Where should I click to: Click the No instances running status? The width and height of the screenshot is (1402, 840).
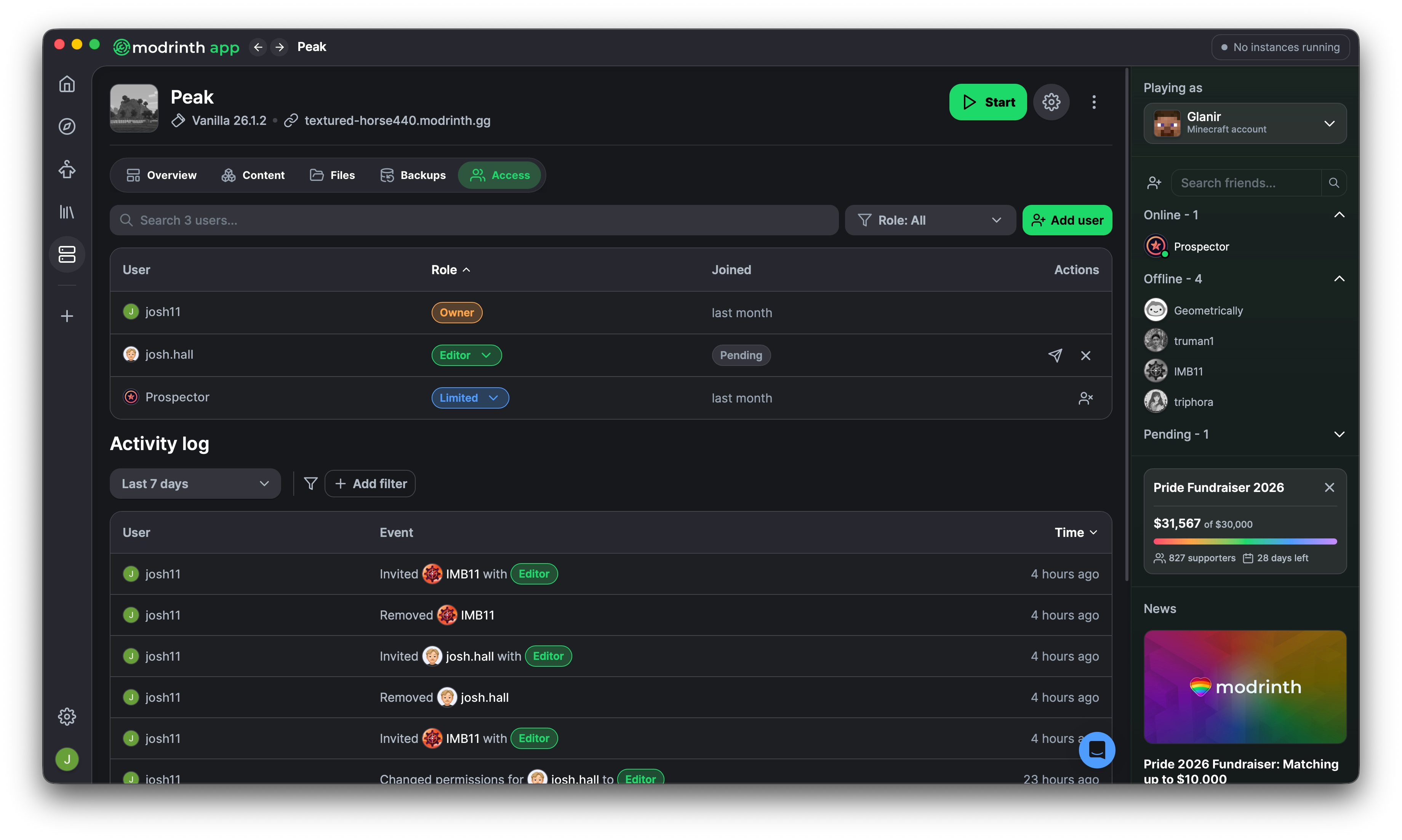click(x=1280, y=47)
